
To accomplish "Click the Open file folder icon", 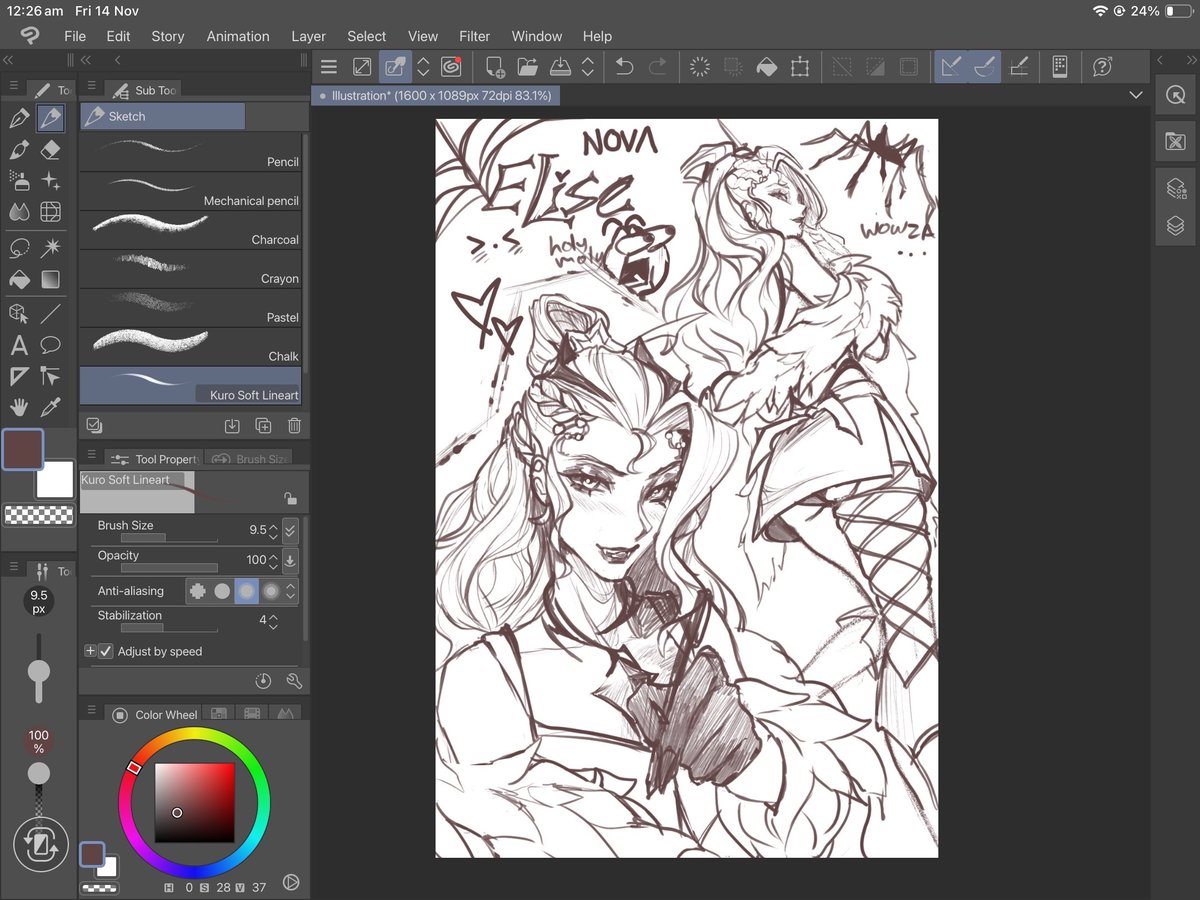I will (x=527, y=67).
